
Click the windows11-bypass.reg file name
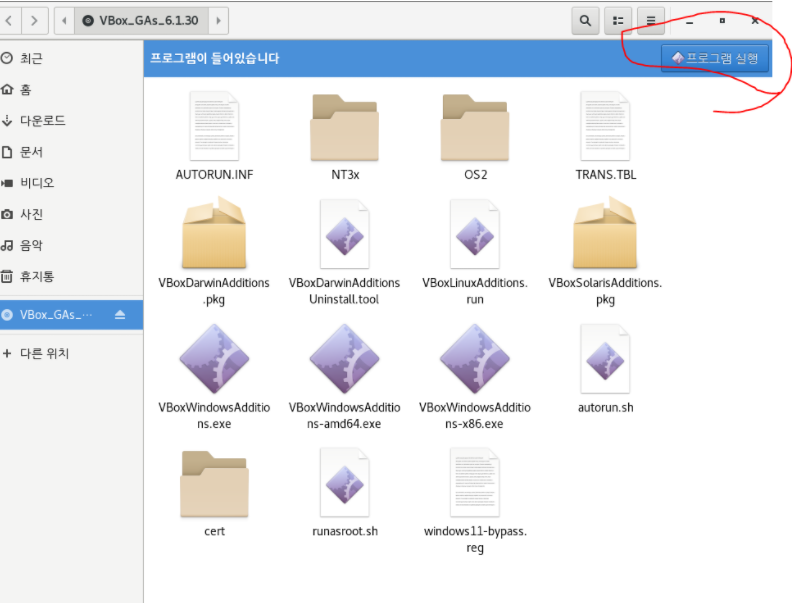click(475, 539)
